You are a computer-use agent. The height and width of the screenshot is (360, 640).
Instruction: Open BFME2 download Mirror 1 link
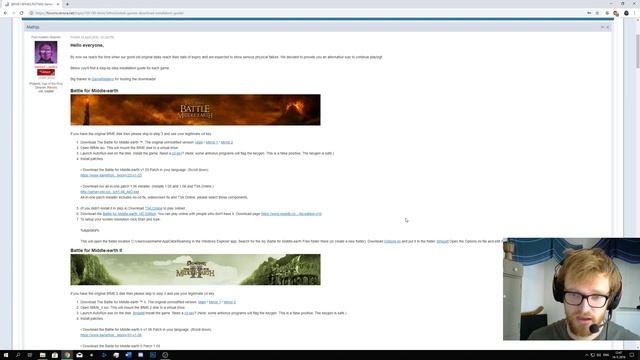[x=215, y=302]
